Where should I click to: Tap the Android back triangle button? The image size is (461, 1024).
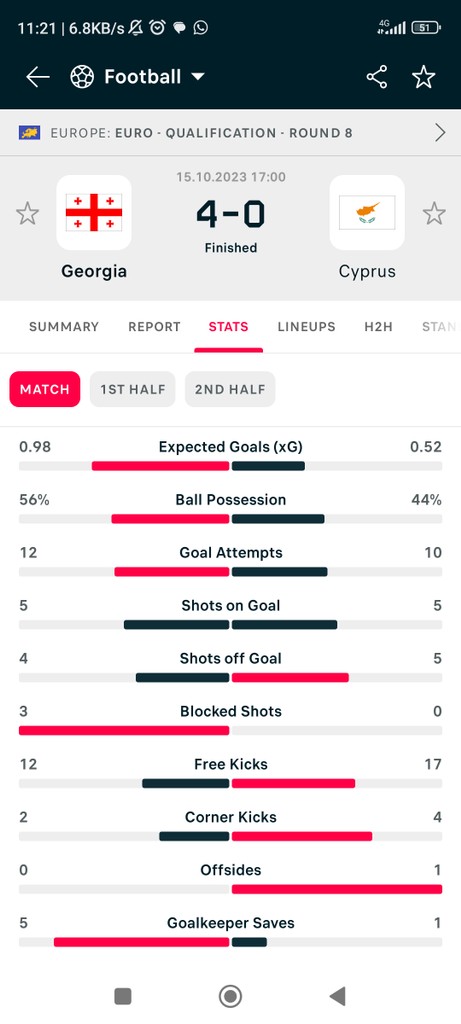click(338, 996)
